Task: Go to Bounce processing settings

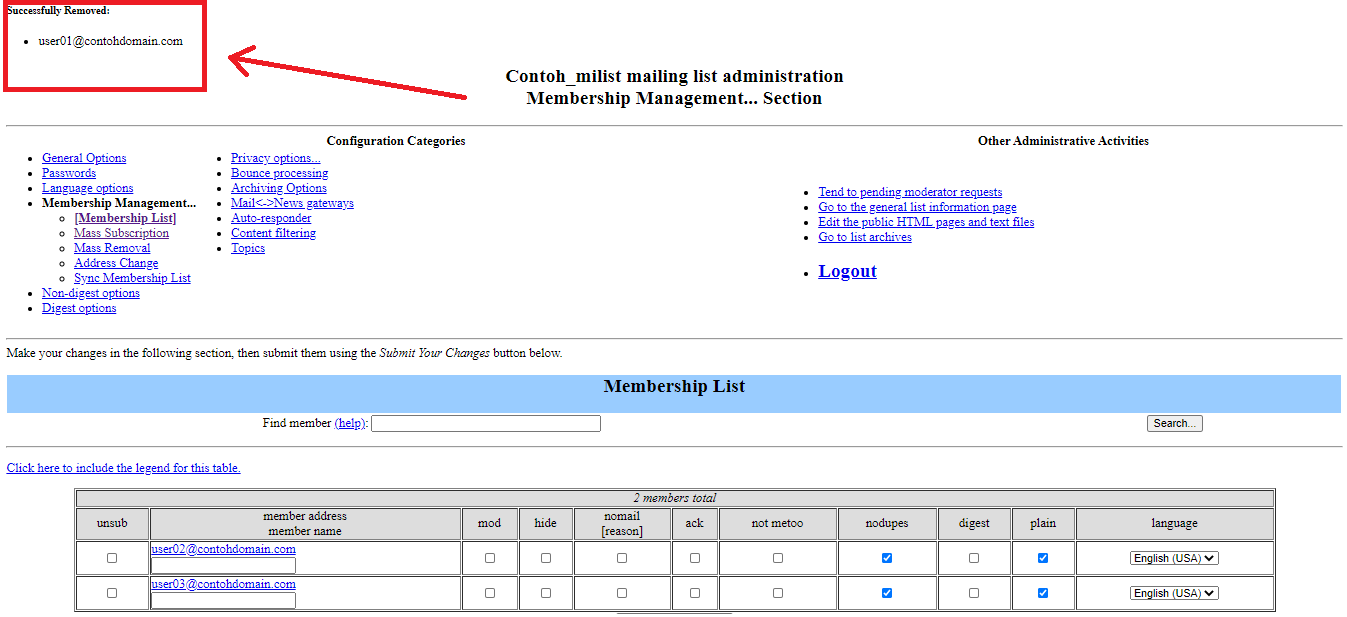Action: (x=279, y=172)
